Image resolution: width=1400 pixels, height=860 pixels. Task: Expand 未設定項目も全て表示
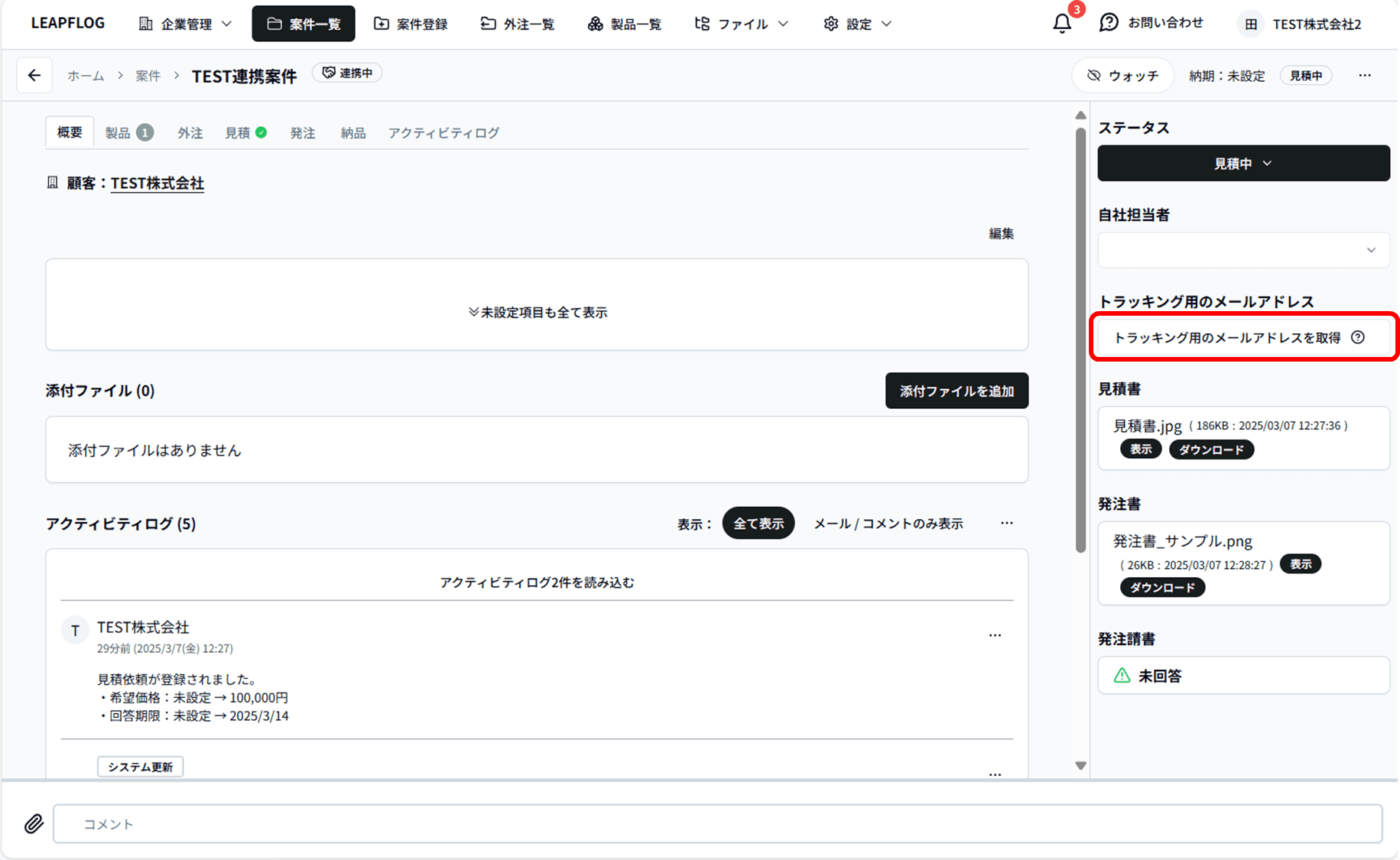[537, 312]
